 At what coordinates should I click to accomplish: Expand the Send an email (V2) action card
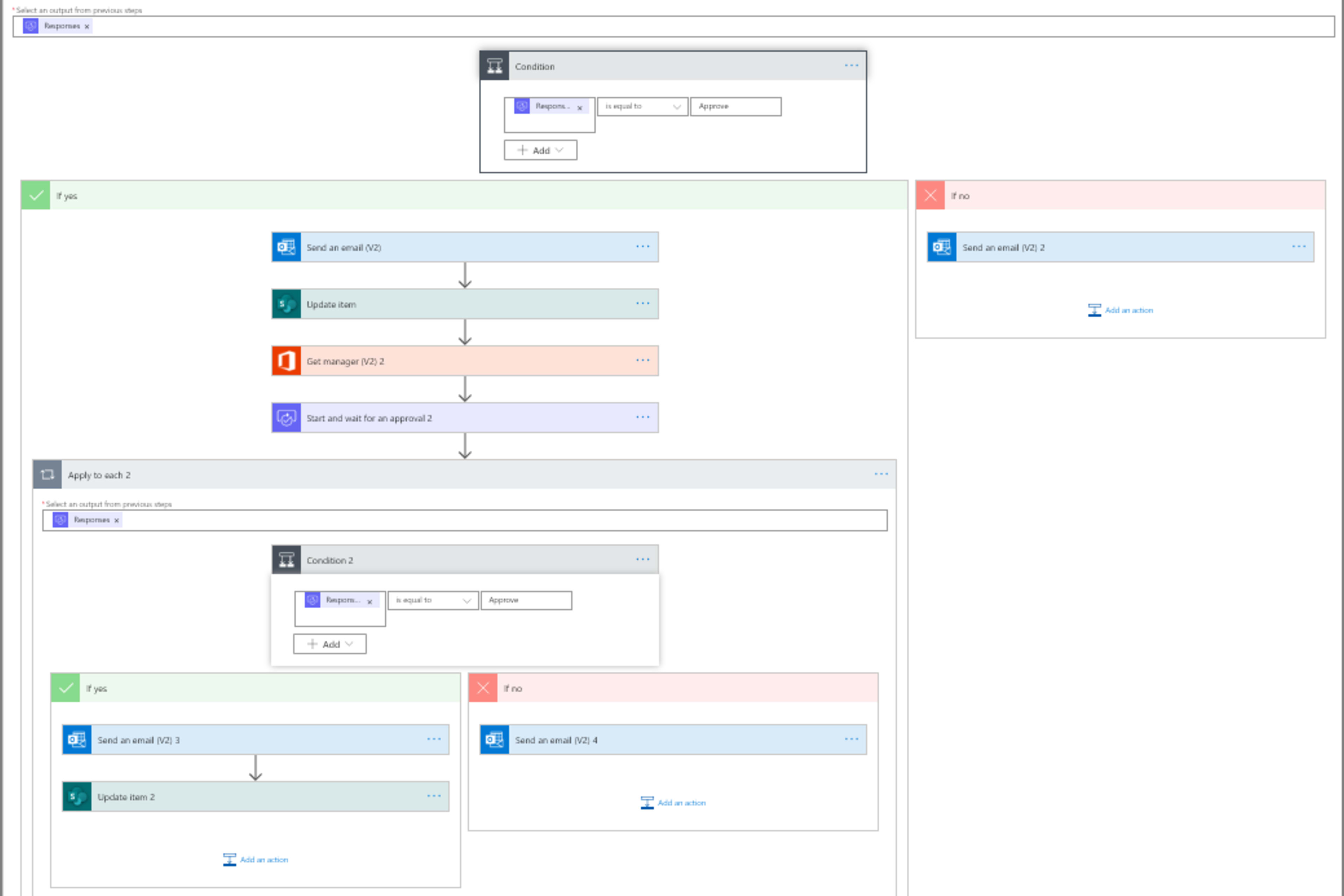click(465, 247)
